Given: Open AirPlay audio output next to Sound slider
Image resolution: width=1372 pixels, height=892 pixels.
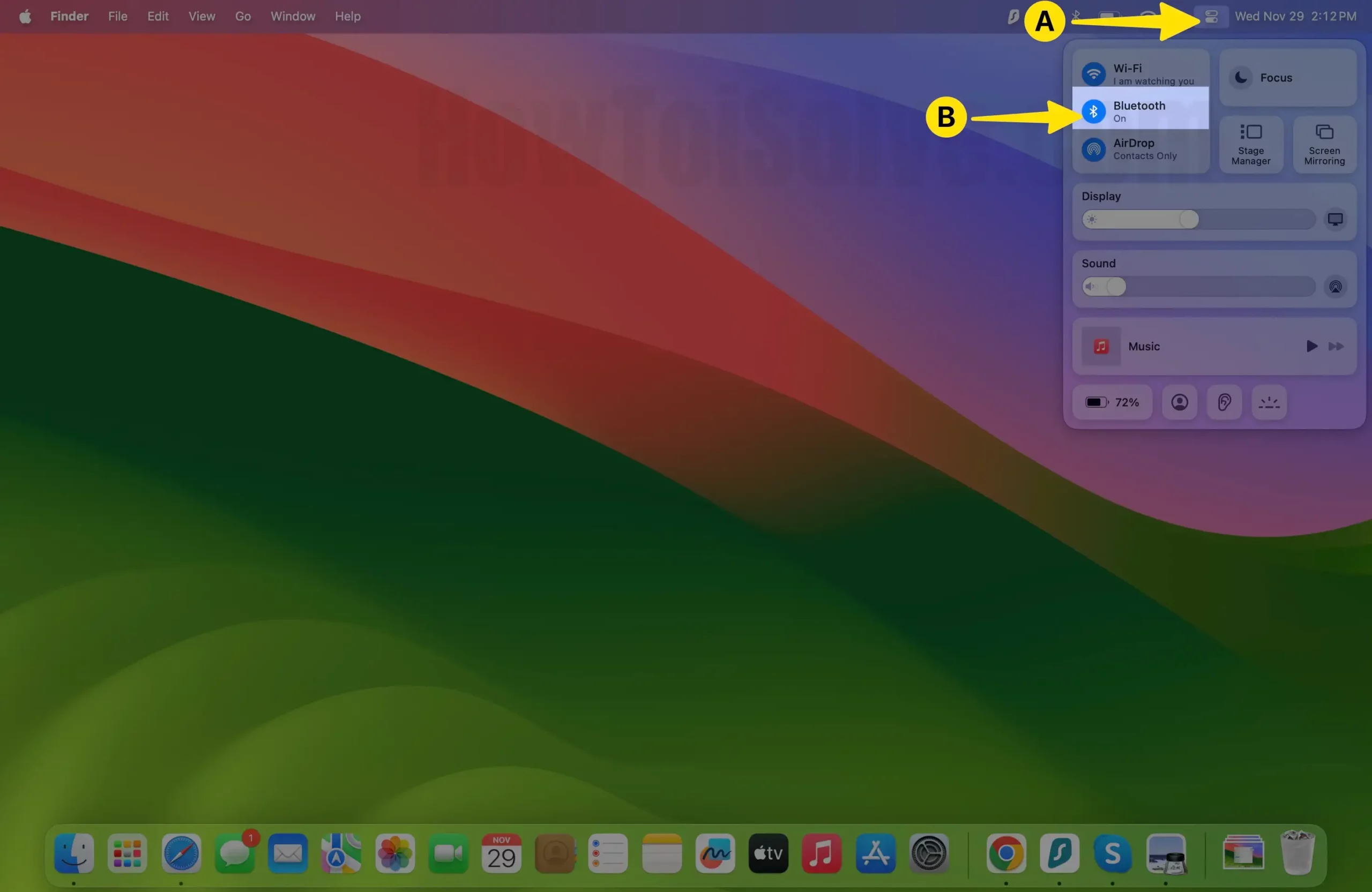Looking at the screenshot, I should 1334,287.
